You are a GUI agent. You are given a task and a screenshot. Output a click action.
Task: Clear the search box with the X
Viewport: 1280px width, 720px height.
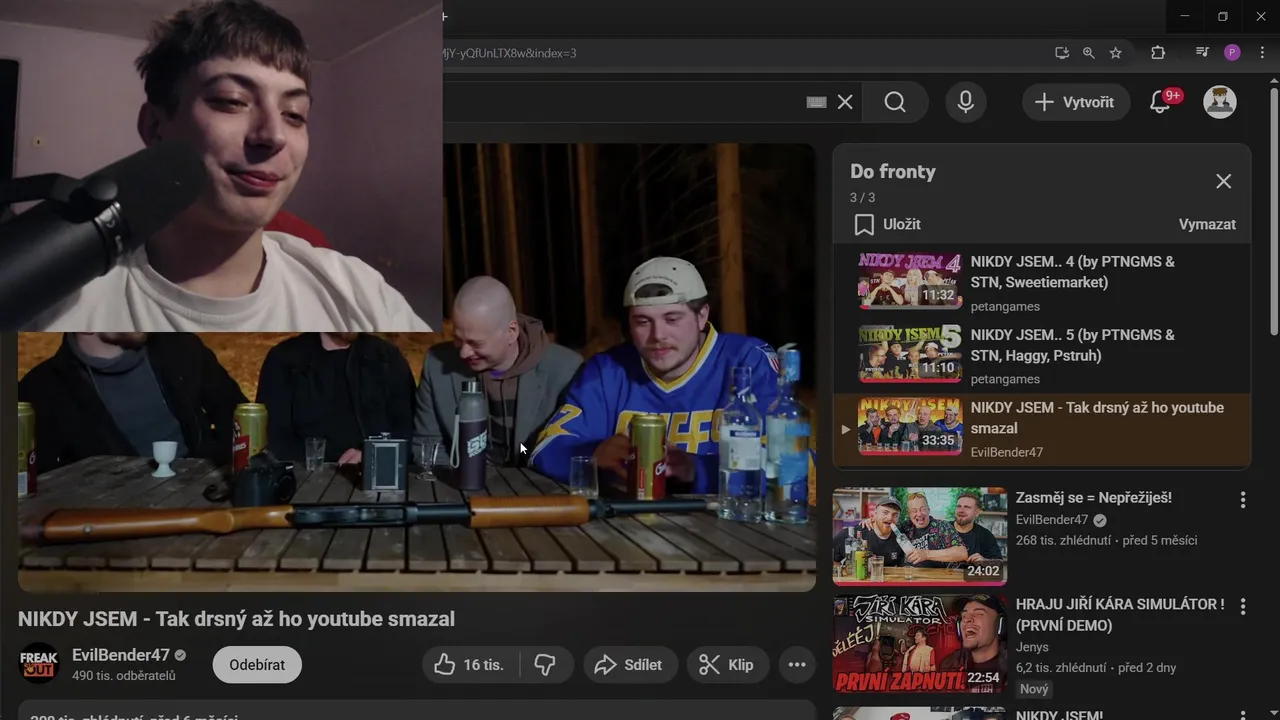point(845,102)
